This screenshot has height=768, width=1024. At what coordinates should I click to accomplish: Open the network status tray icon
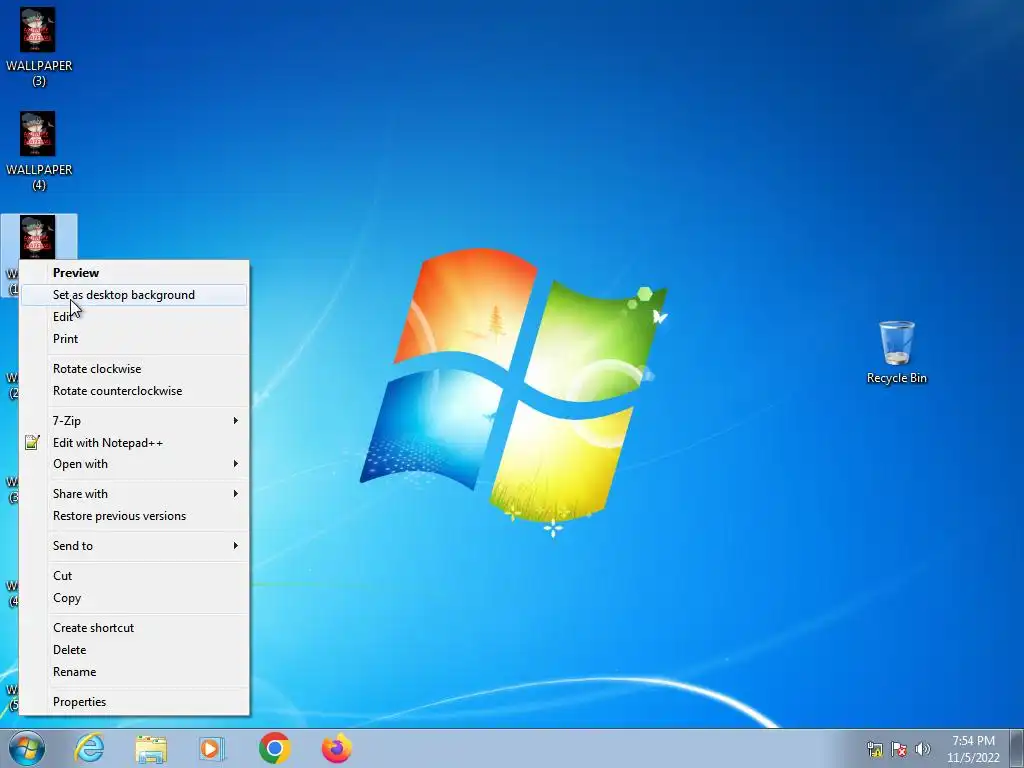coord(874,749)
